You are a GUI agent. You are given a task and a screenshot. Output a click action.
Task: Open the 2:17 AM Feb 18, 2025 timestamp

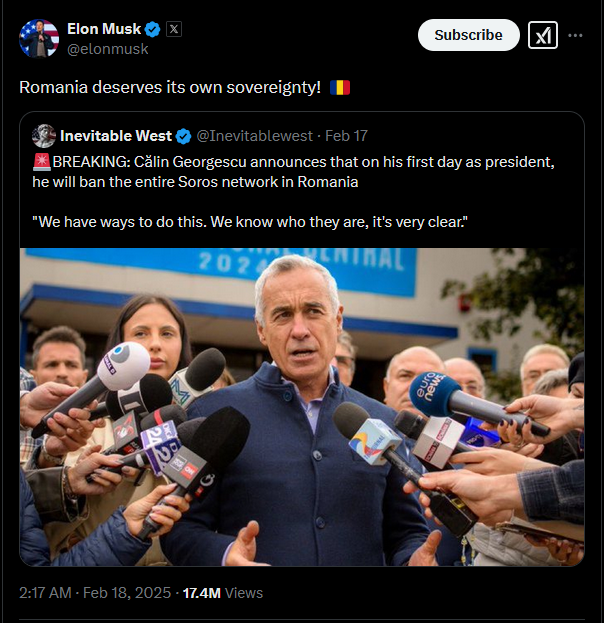coord(95,593)
